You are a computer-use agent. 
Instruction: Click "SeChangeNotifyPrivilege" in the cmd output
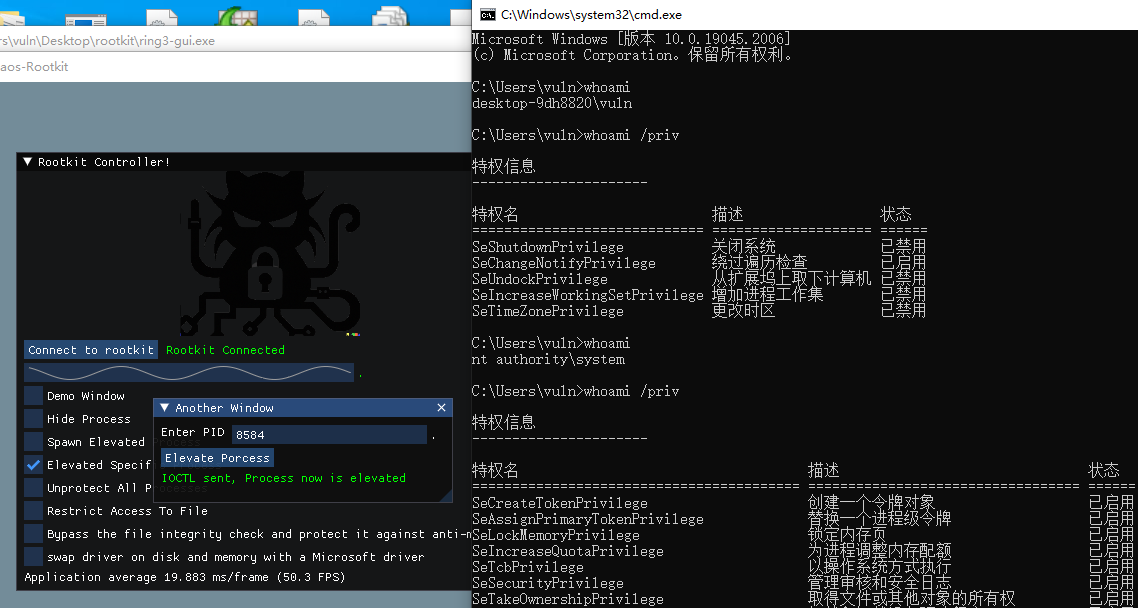click(564, 263)
